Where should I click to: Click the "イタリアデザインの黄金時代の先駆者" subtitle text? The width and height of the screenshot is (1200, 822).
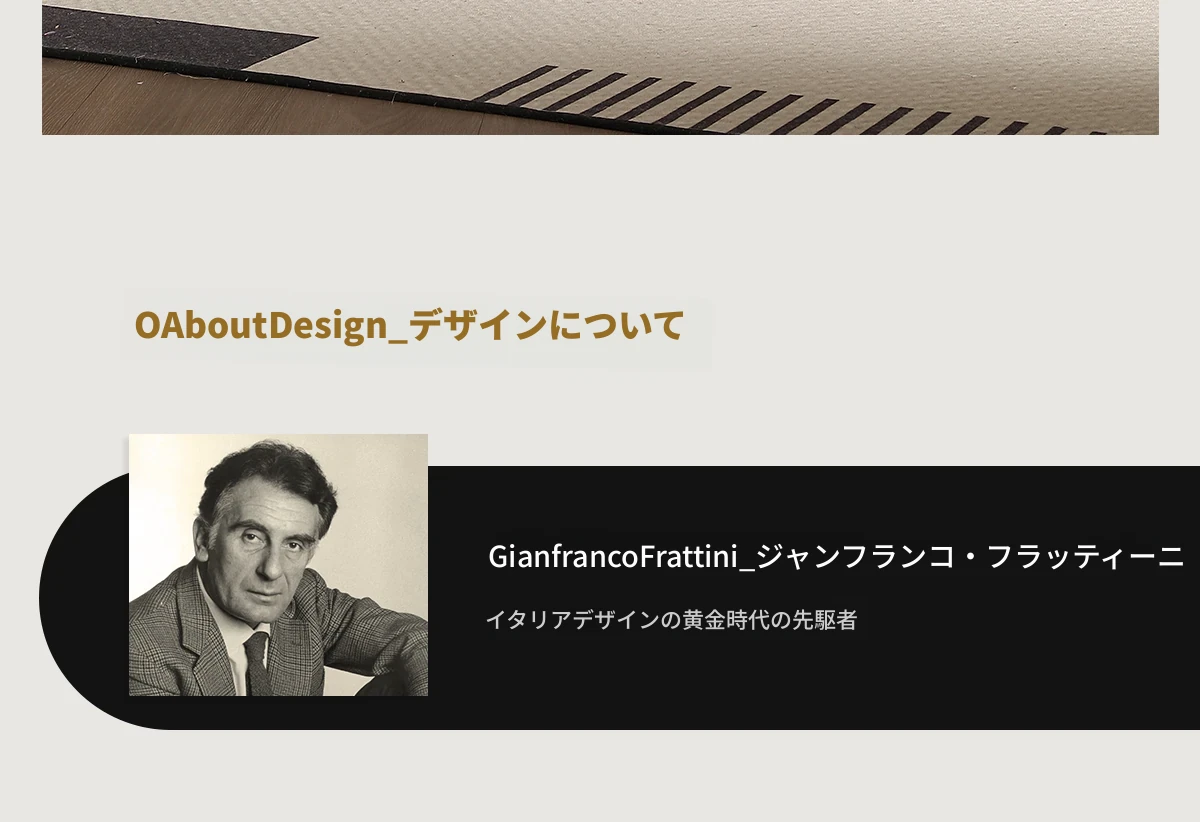click(671, 620)
